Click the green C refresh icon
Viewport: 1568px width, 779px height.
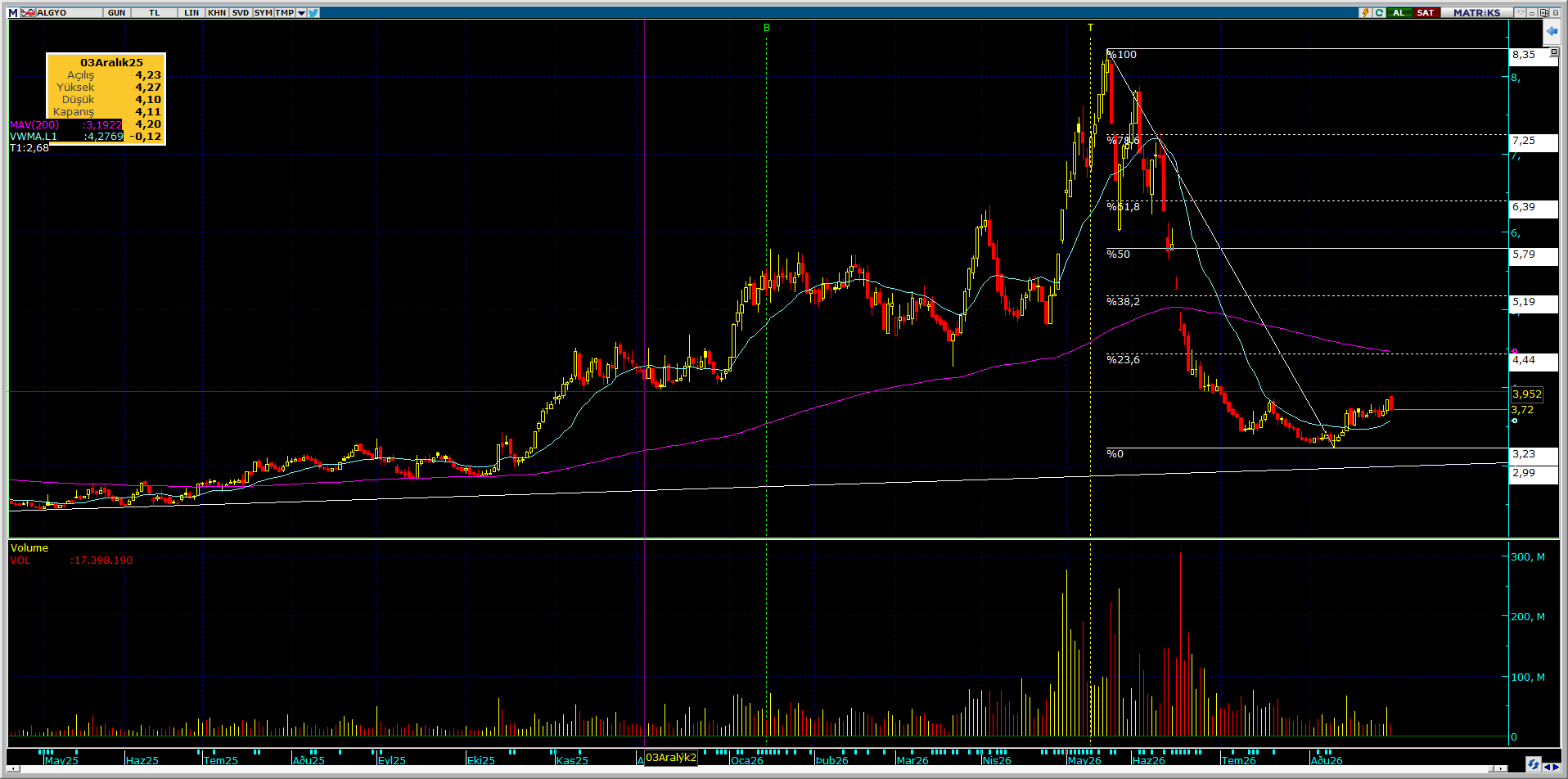[x=1379, y=13]
